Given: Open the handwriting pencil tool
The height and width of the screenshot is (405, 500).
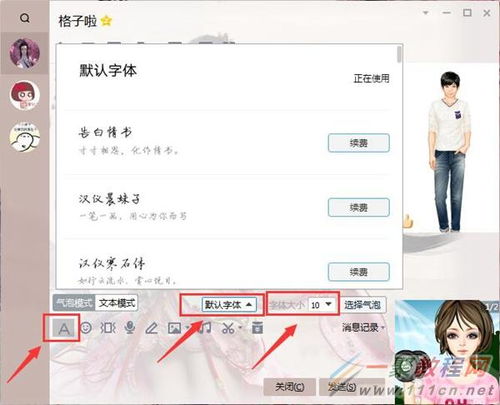Looking at the screenshot, I should coord(152,328).
